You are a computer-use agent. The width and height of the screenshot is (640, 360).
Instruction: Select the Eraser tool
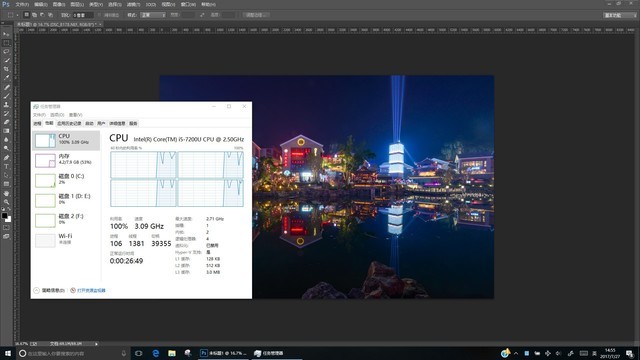click(6, 122)
